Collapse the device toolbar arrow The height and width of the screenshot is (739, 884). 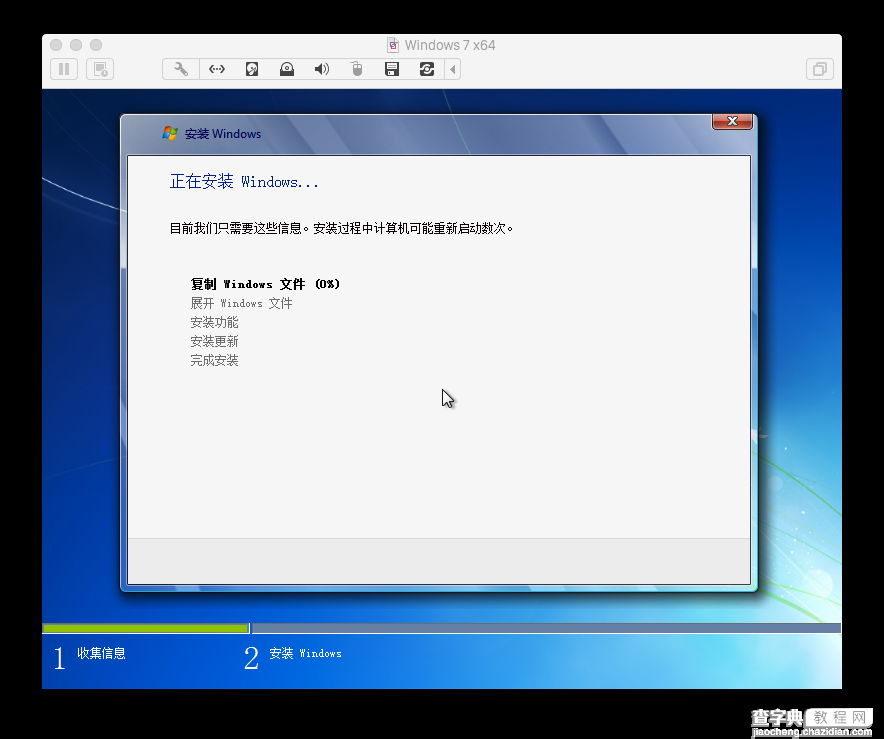(453, 69)
